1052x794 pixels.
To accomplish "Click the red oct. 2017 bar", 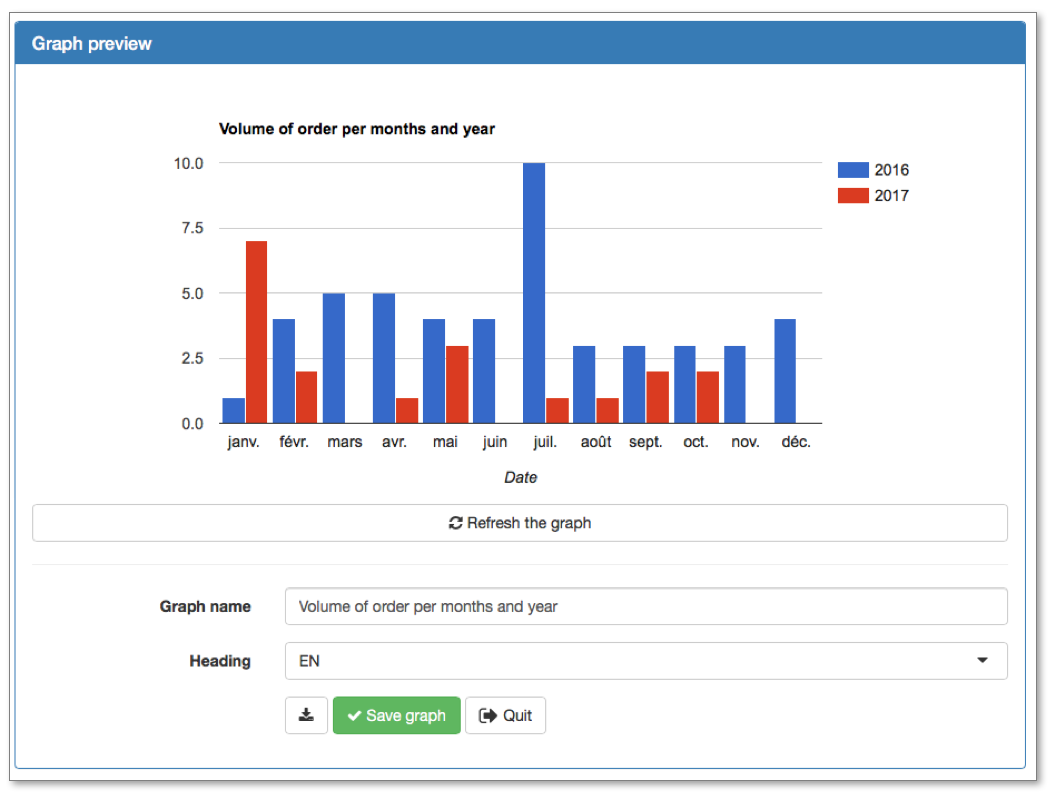I will click(x=708, y=397).
